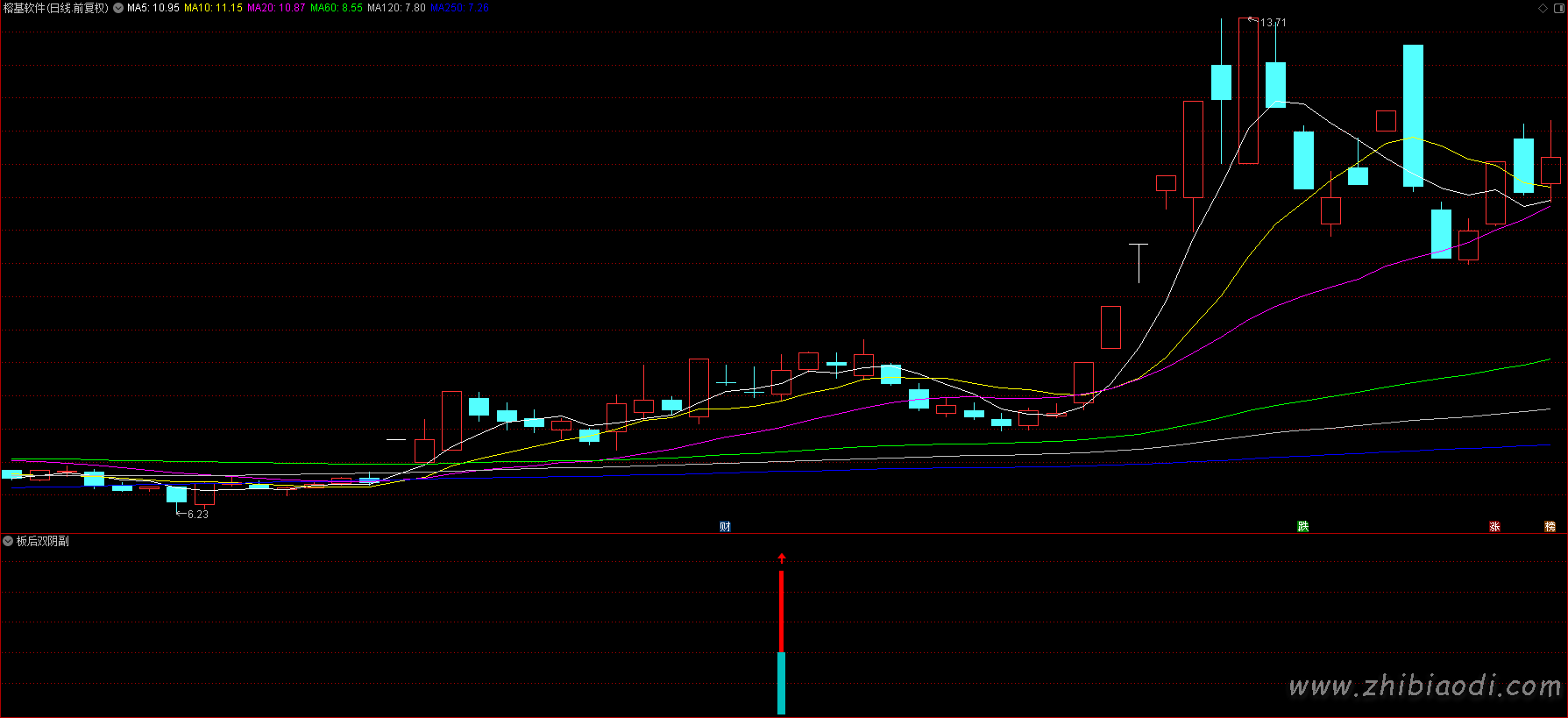Screen dimensions: 1568x718
Task: Select the magenta MA20 label
Action: (x=276, y=8)
